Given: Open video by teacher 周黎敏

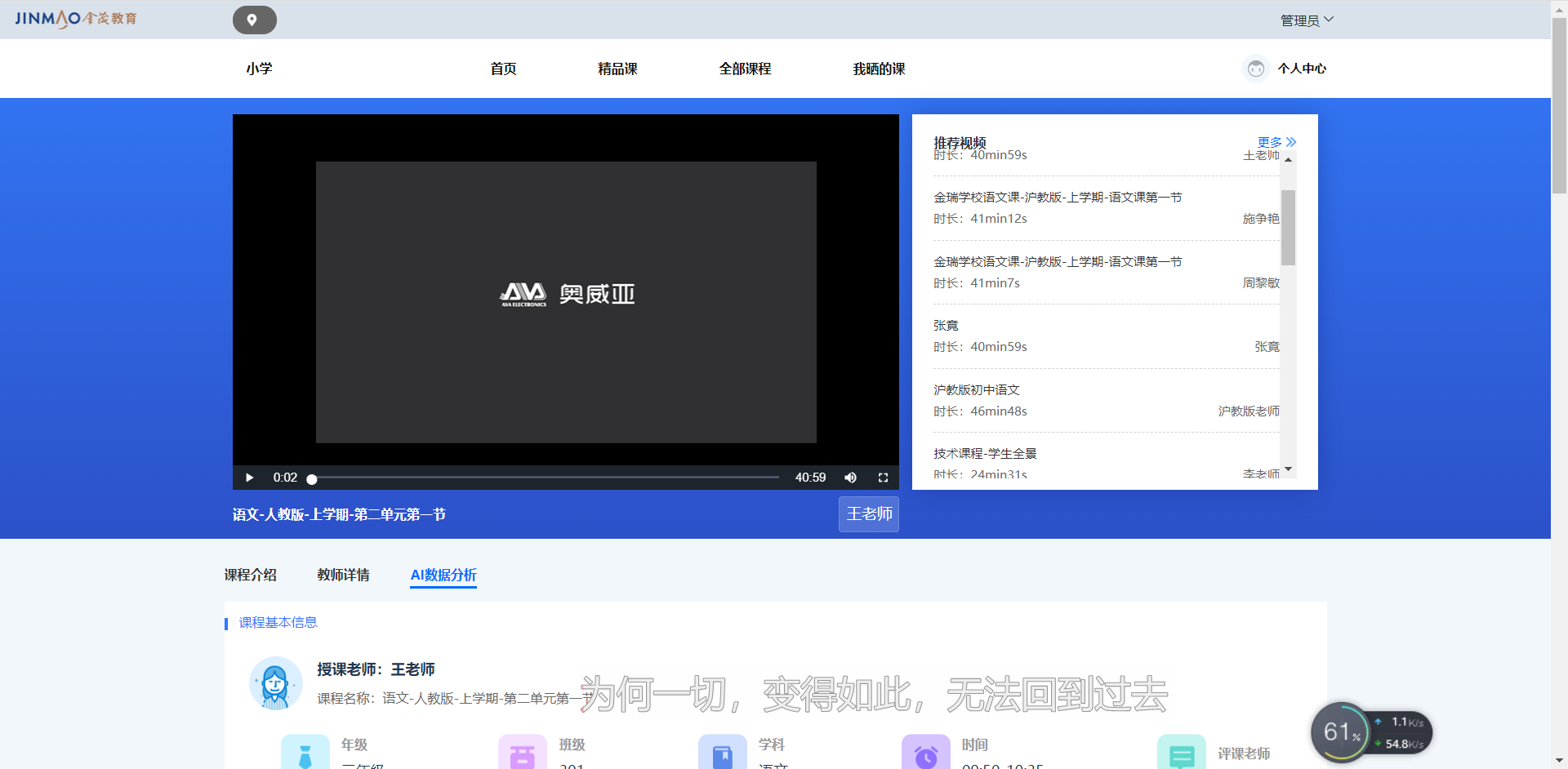Looking at the screenshot, I should 1106,273.
